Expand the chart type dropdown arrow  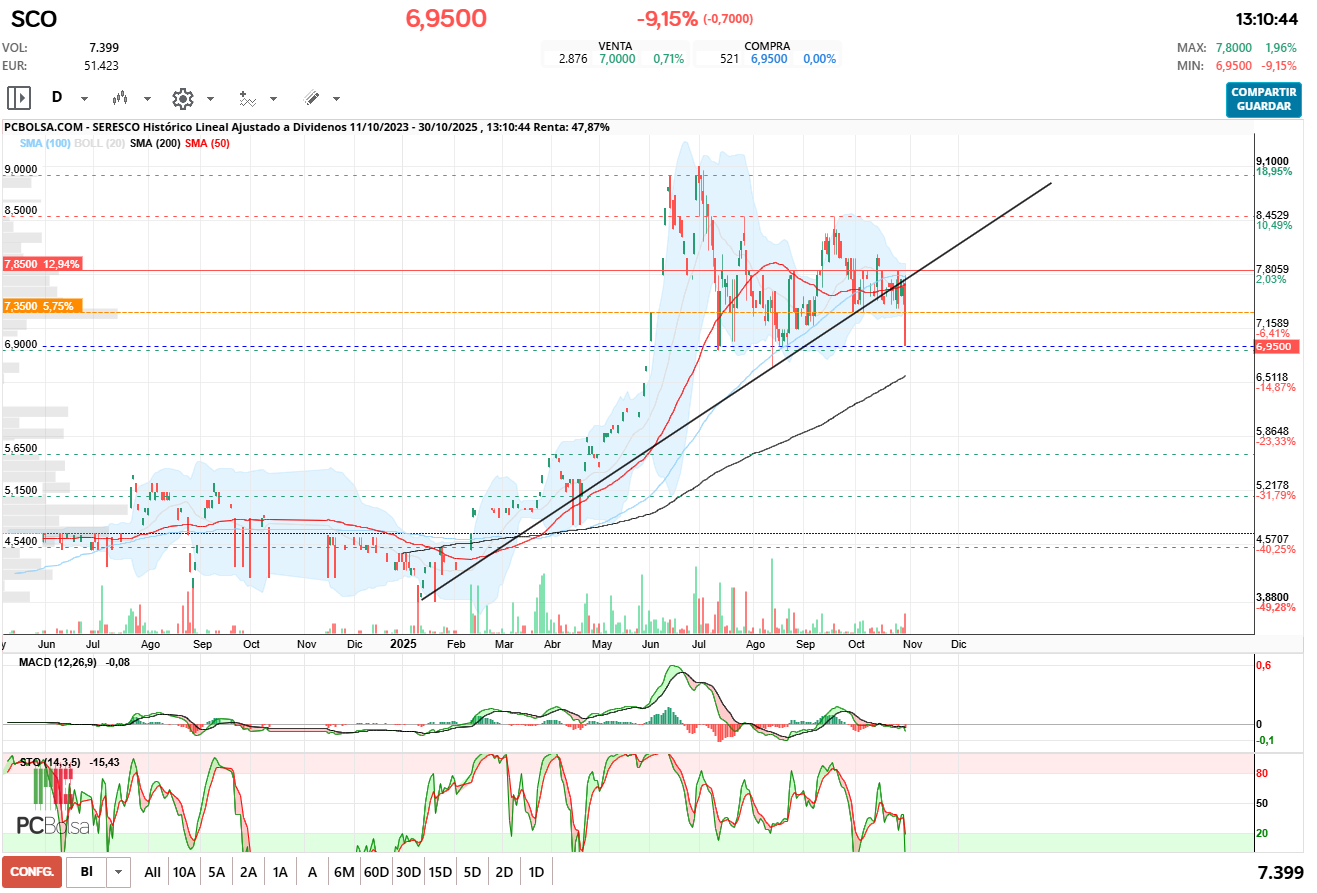147,99
